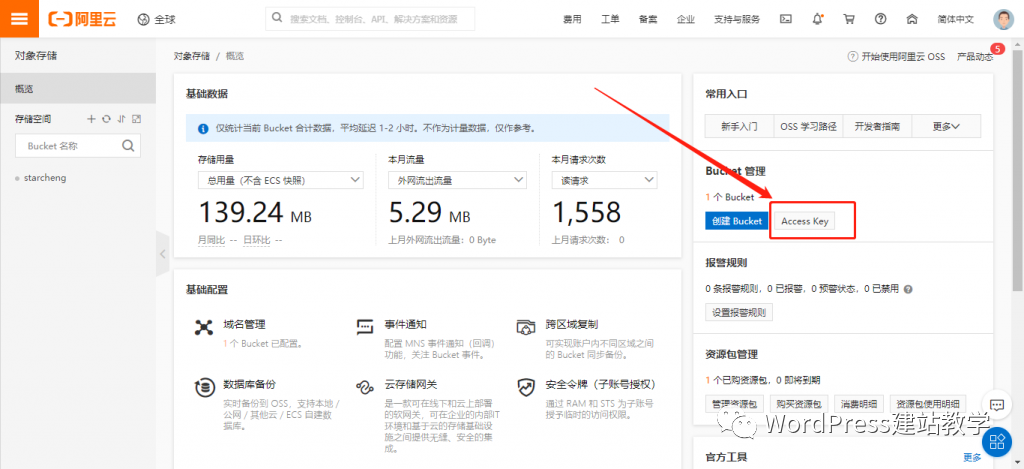Screen dimensions: 1024x469
Task: Open the Cloud Shell terminal icon
Action: point(786,19)
